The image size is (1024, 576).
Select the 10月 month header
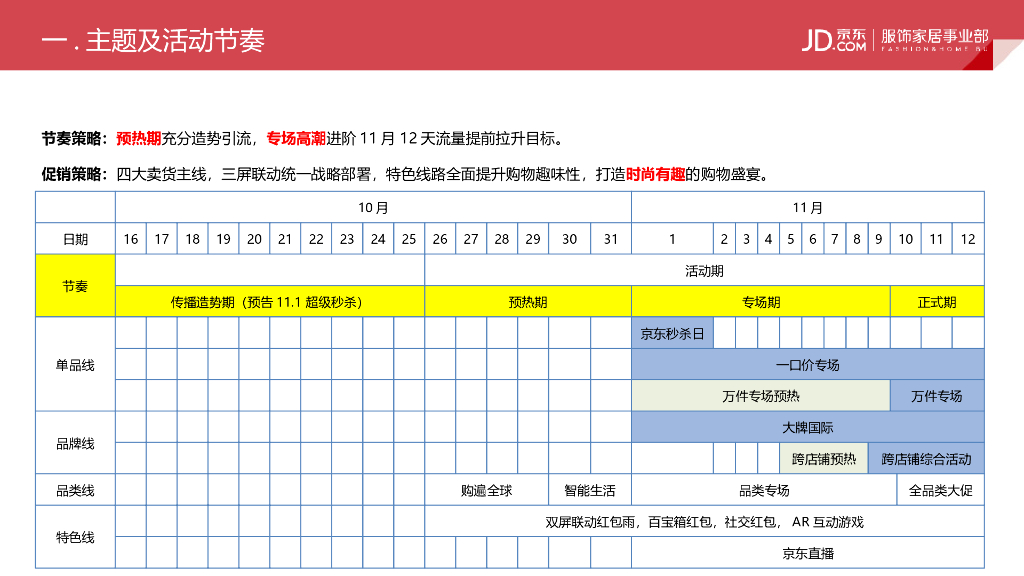coord(373,208)
